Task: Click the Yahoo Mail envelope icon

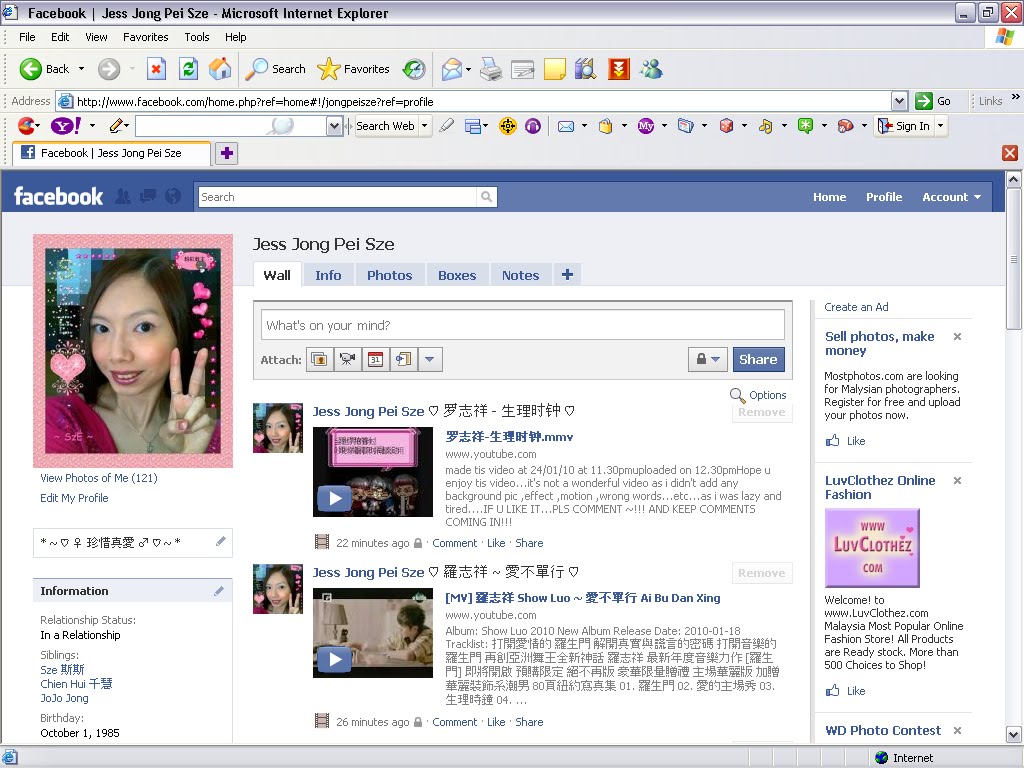Action: 566,126
